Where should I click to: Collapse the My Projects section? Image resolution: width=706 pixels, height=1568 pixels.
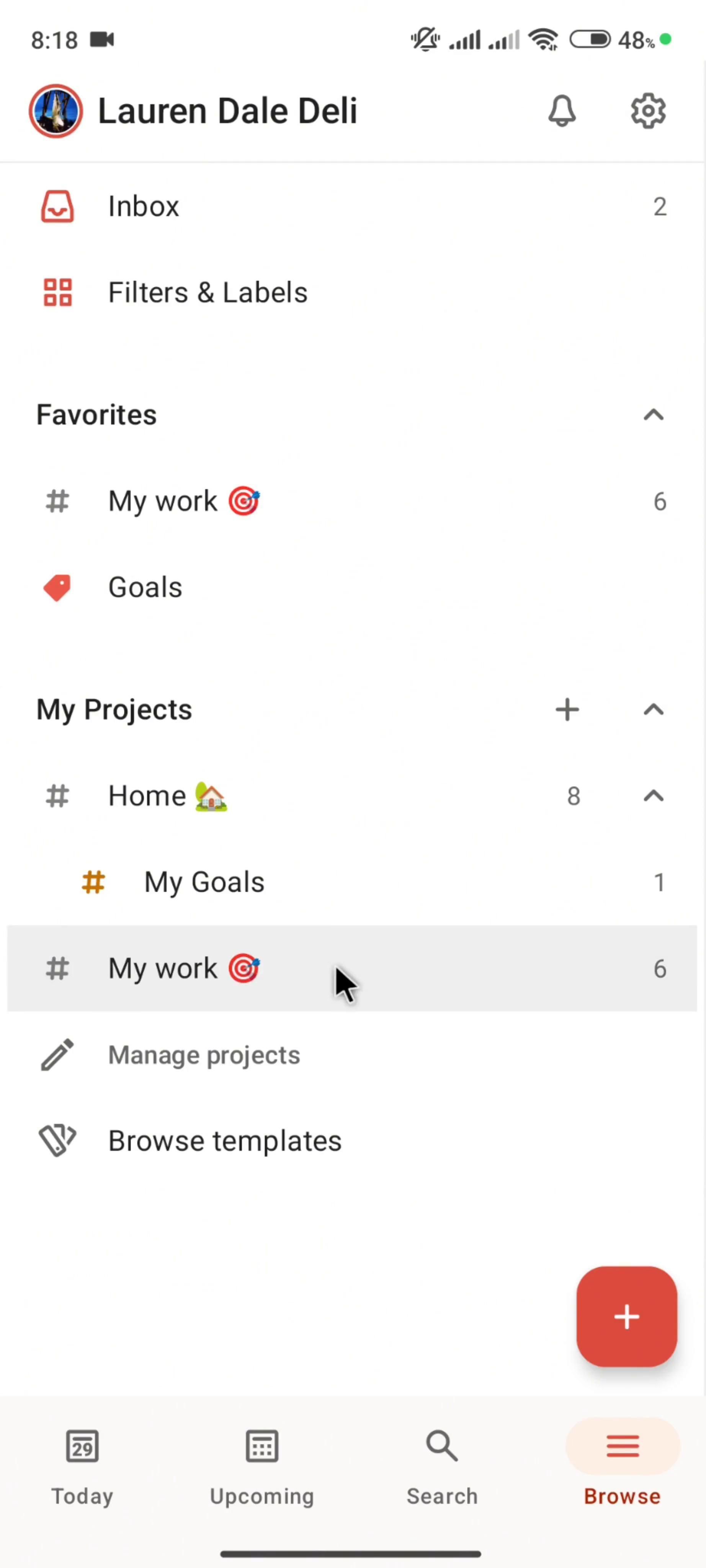click(x=653, y=710)
